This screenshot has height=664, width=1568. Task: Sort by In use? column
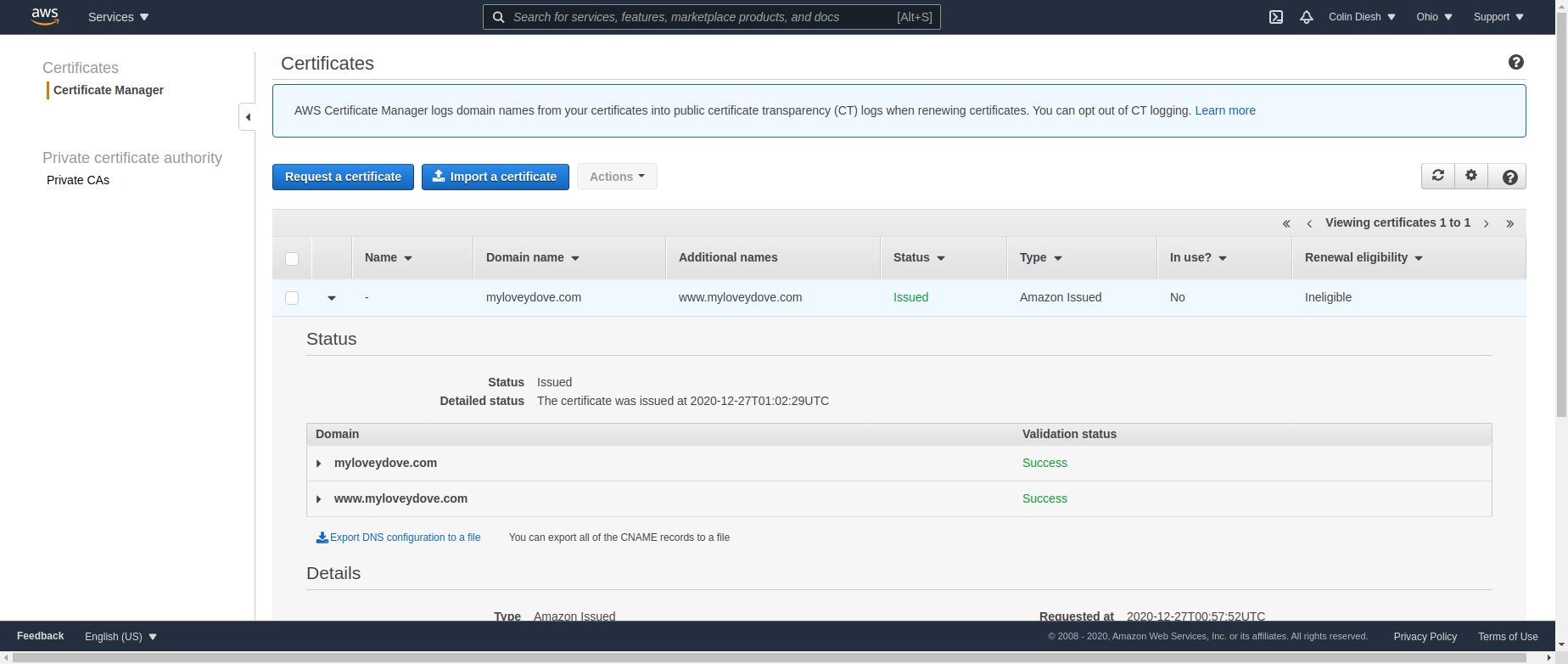pos(1198,257)
